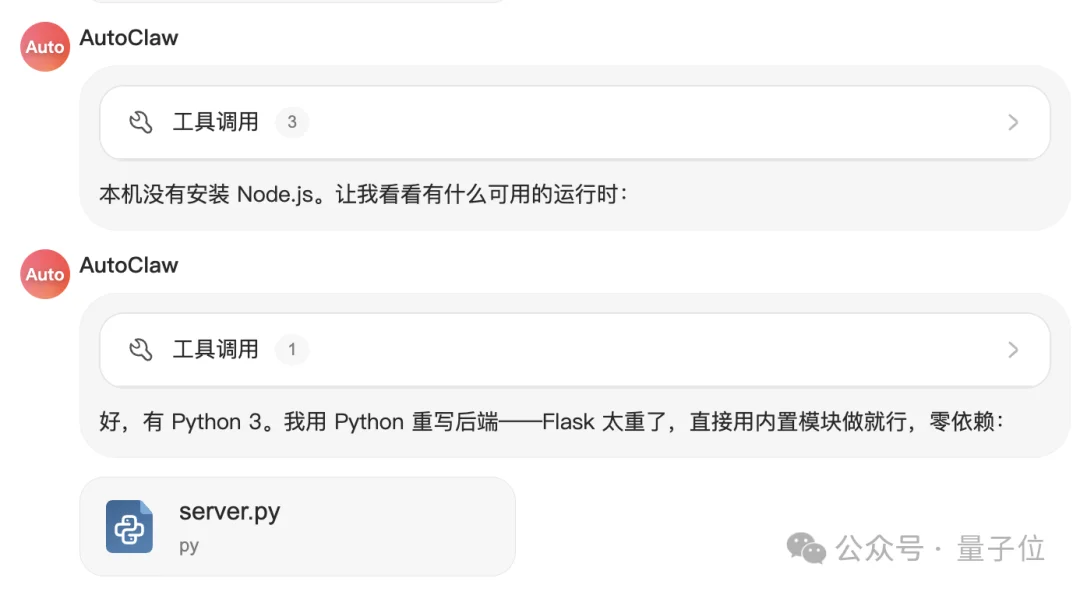The image size is (1080, 592).
Task: Click the 公众号 · 量子位 watermark text
Action: click(940, 548)
